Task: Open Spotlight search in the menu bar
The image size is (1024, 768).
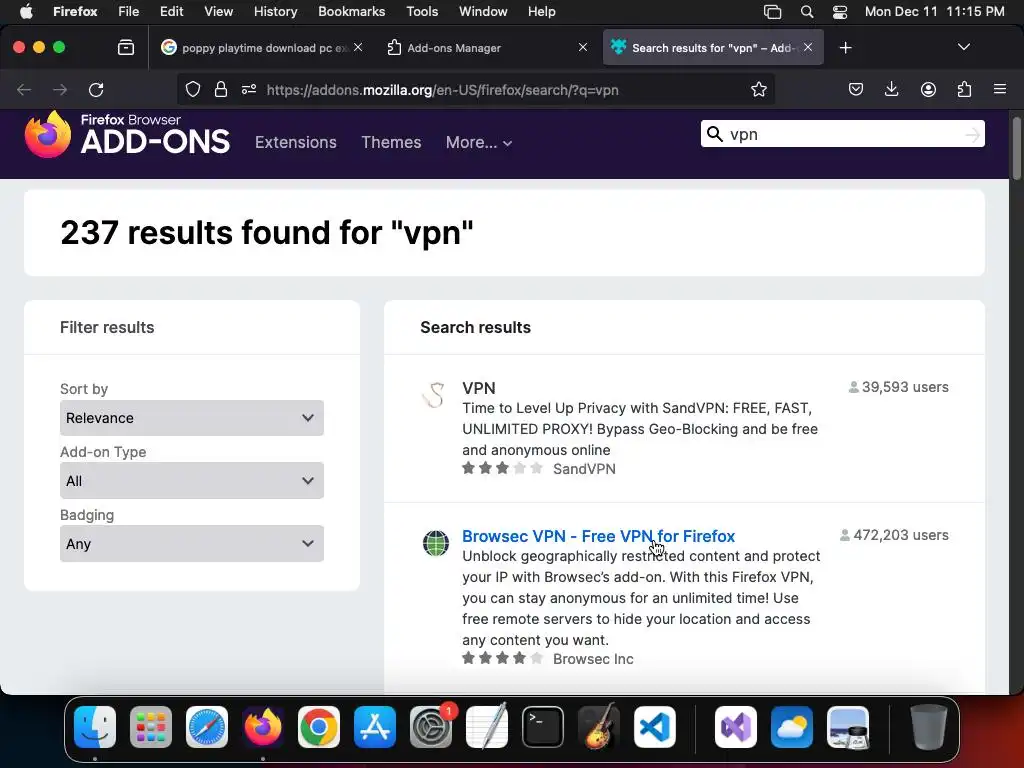Action: (807, 12)
